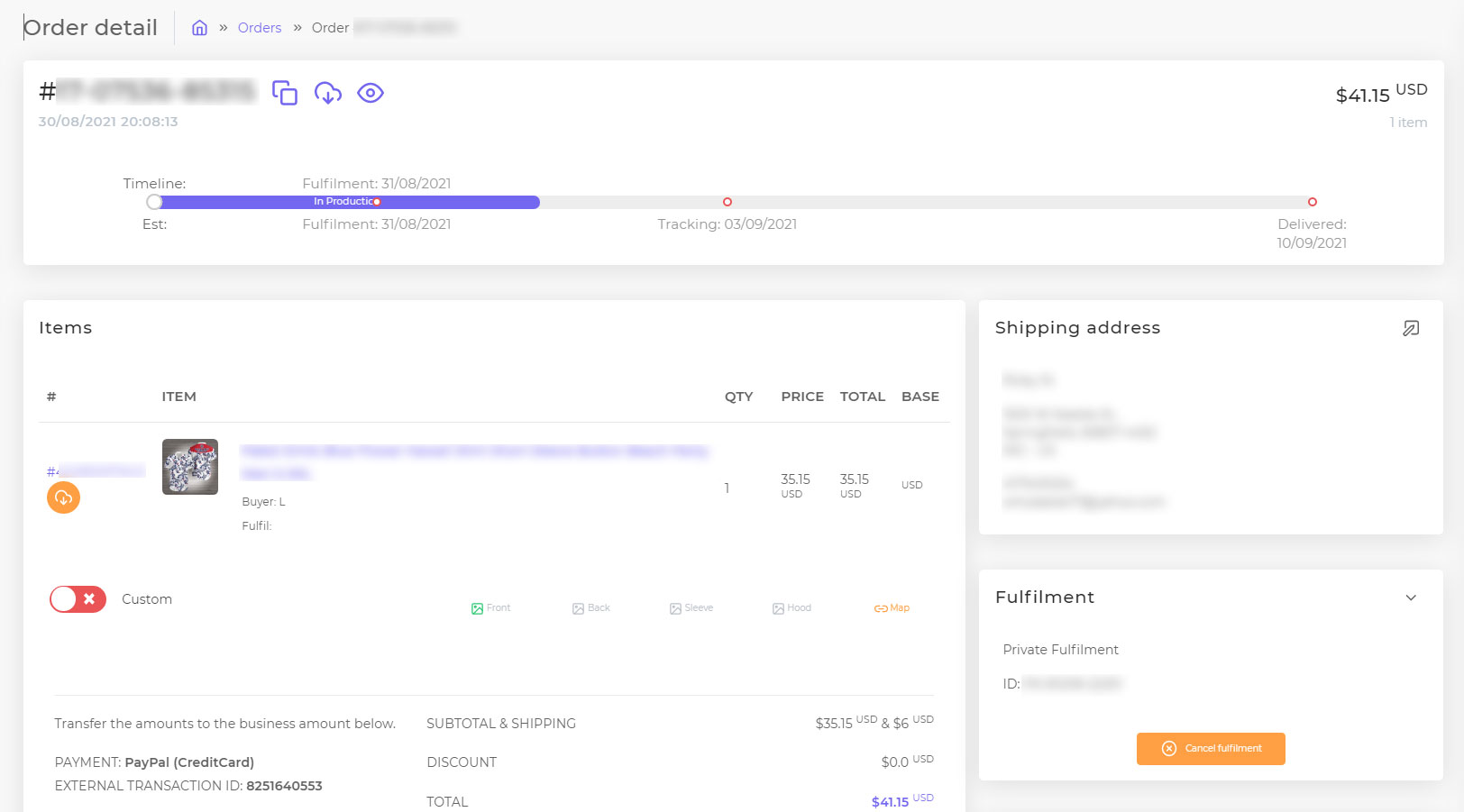
Task: Select the Delivered timeline marker
Action: pyautogui.click(x=1313, y=202)
